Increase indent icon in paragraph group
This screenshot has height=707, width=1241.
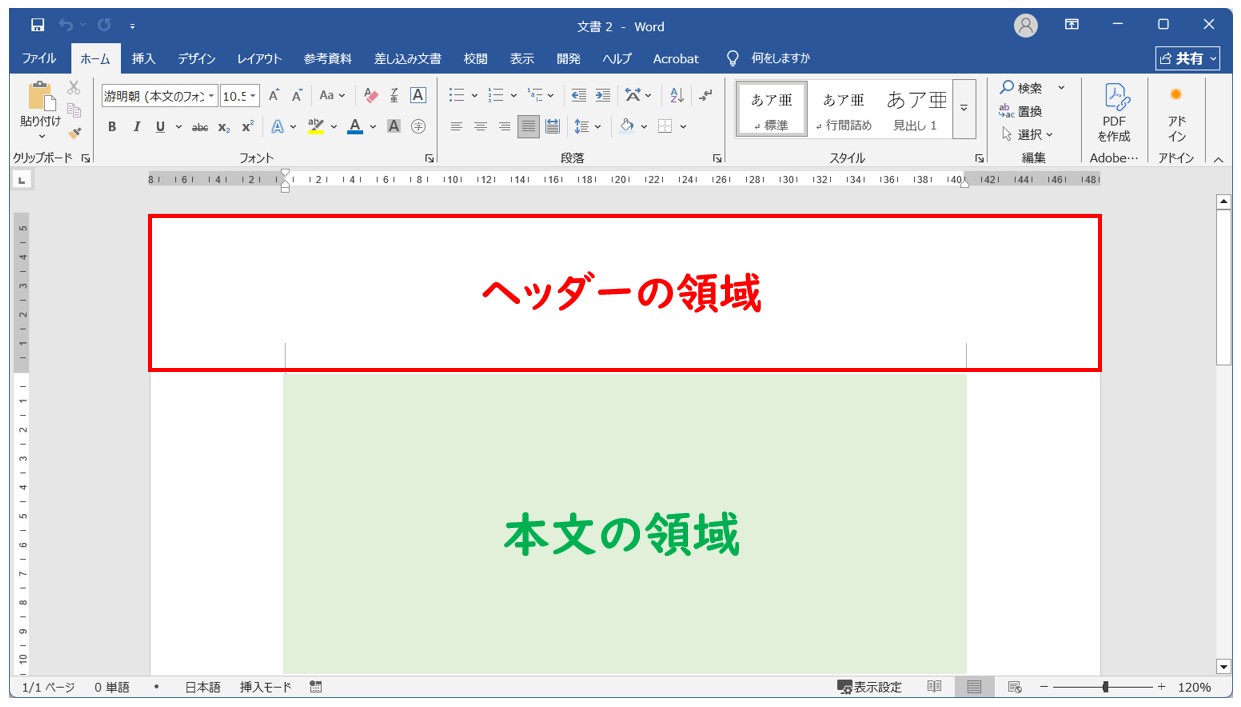[602, 96]
